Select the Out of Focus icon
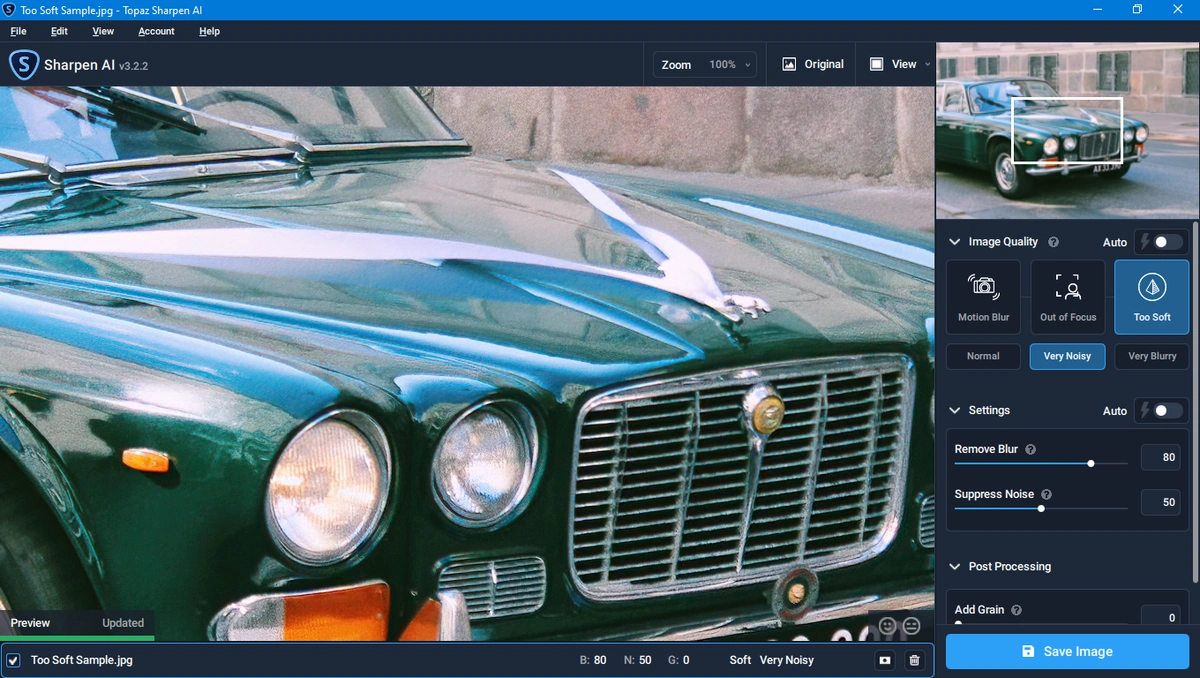Viewport: 1200px width, 678px height. [x=1068, y=288]
